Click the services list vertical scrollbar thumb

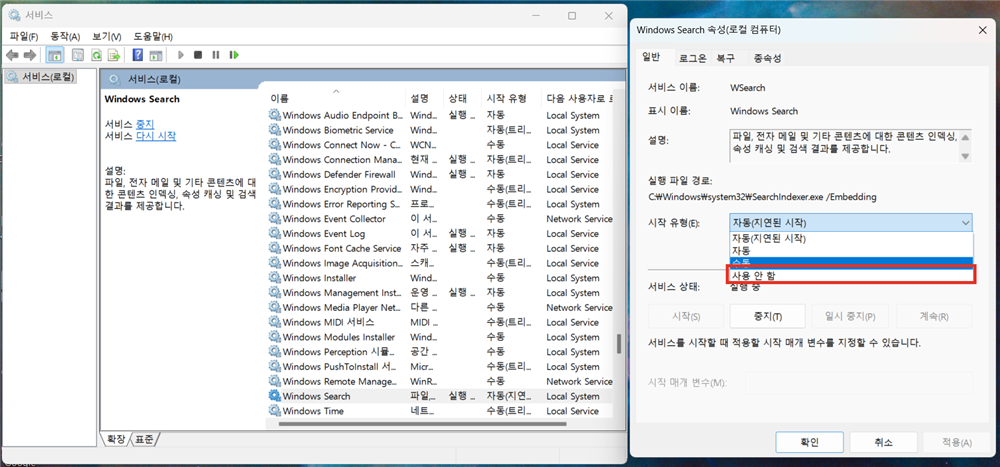(619, 343)
